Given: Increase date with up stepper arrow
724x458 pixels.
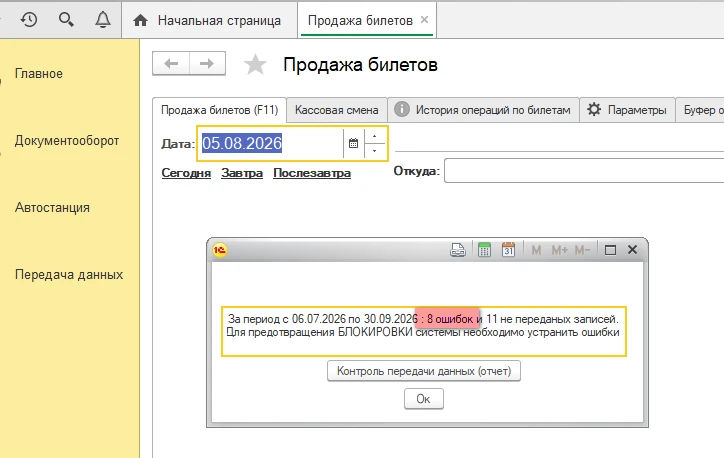Looking at the screenshot, I should [x=374, y=136].
